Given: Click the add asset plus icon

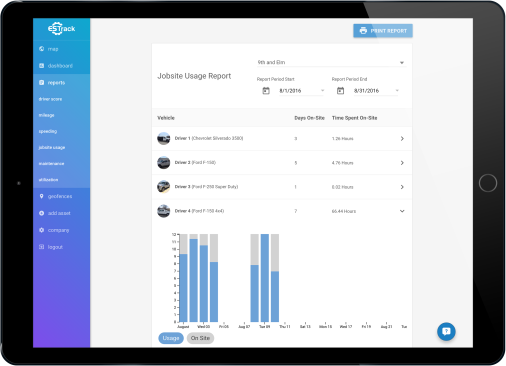Looking at the screenshot, I should point(41,213).
